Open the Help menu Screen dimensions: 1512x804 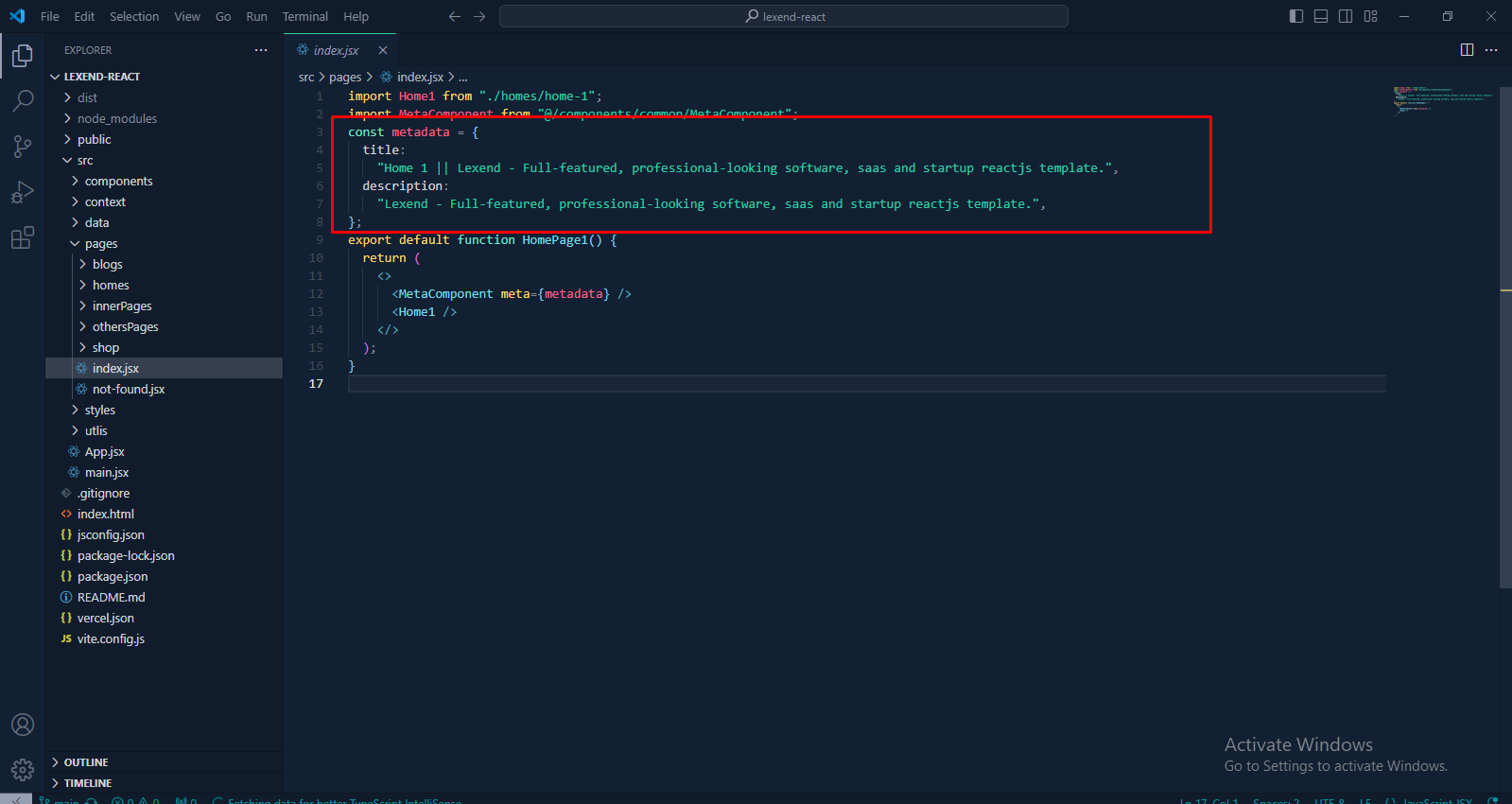tap(356, 16)
